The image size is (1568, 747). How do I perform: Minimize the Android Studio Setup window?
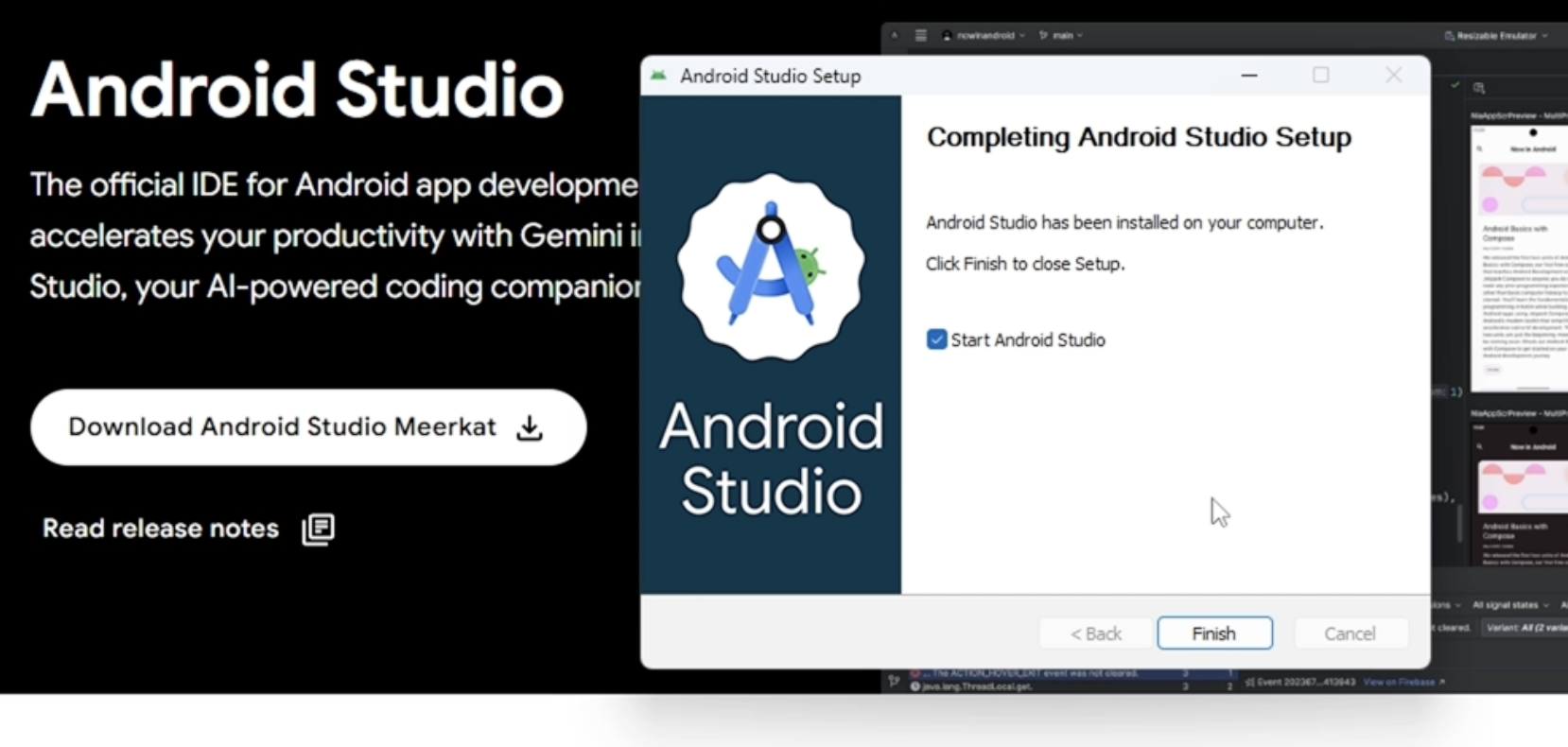coord(1249,76)
